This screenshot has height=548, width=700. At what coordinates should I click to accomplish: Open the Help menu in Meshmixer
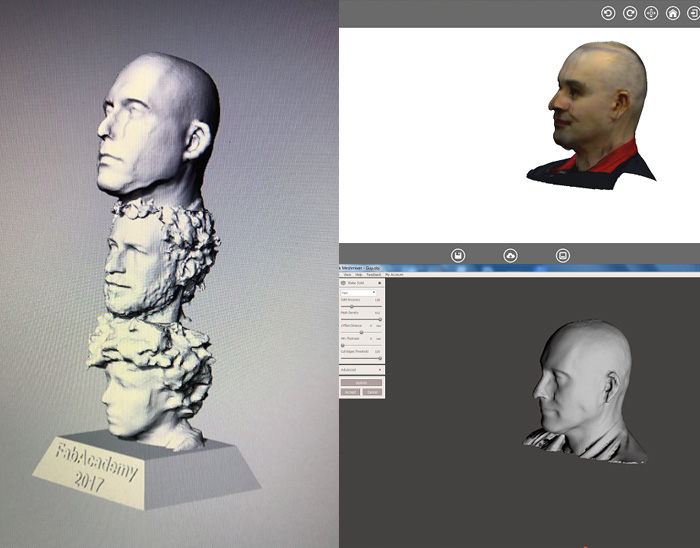tap(358, 274)
